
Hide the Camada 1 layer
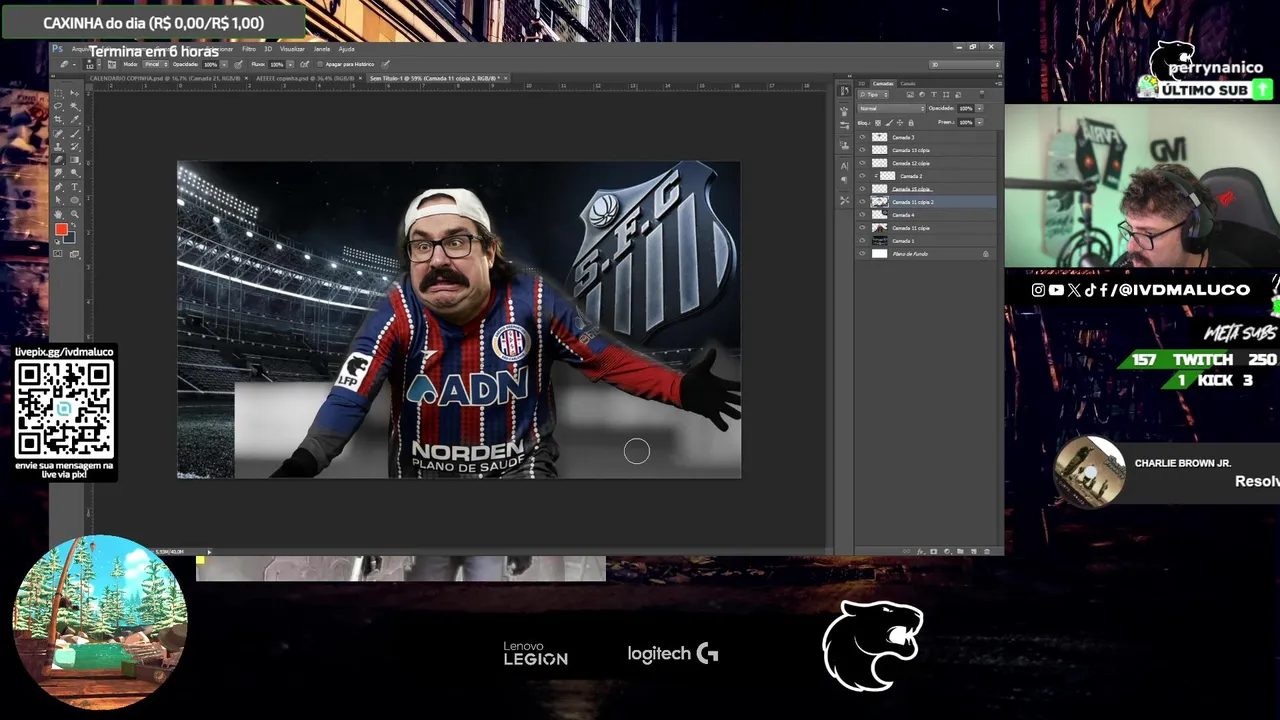click(x=862, y=241)
